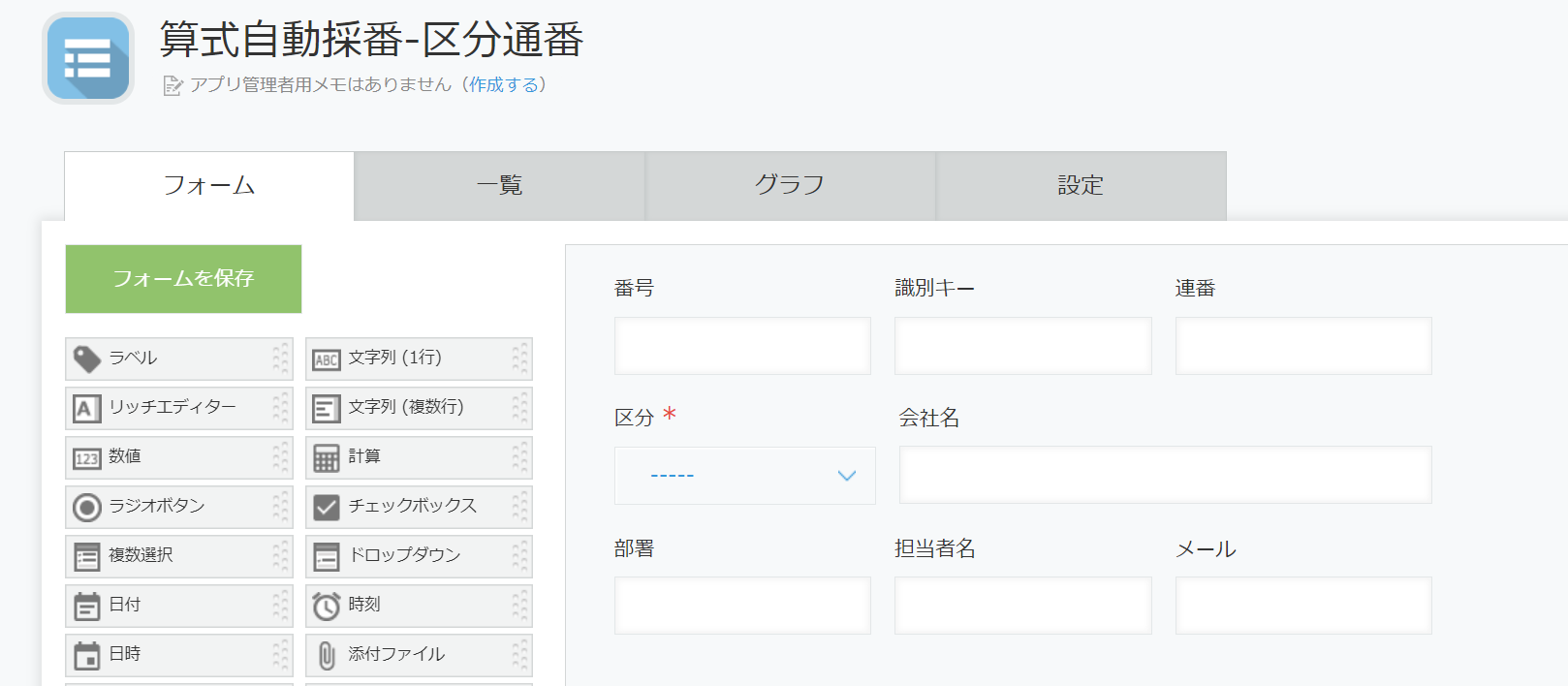Click the app title 算式自動採番-区分通番
Screen dimensions: 1568x686
371,40
